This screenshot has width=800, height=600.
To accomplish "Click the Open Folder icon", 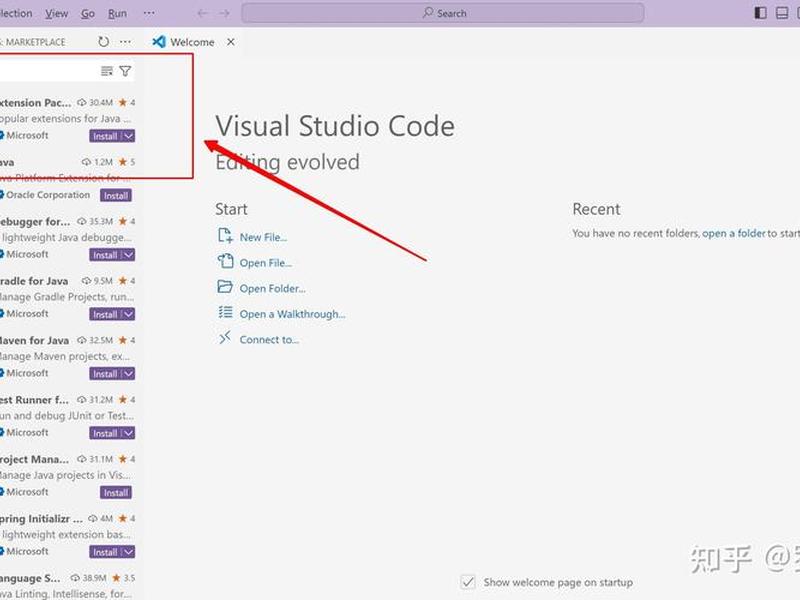I will click(x=225, y=287).
